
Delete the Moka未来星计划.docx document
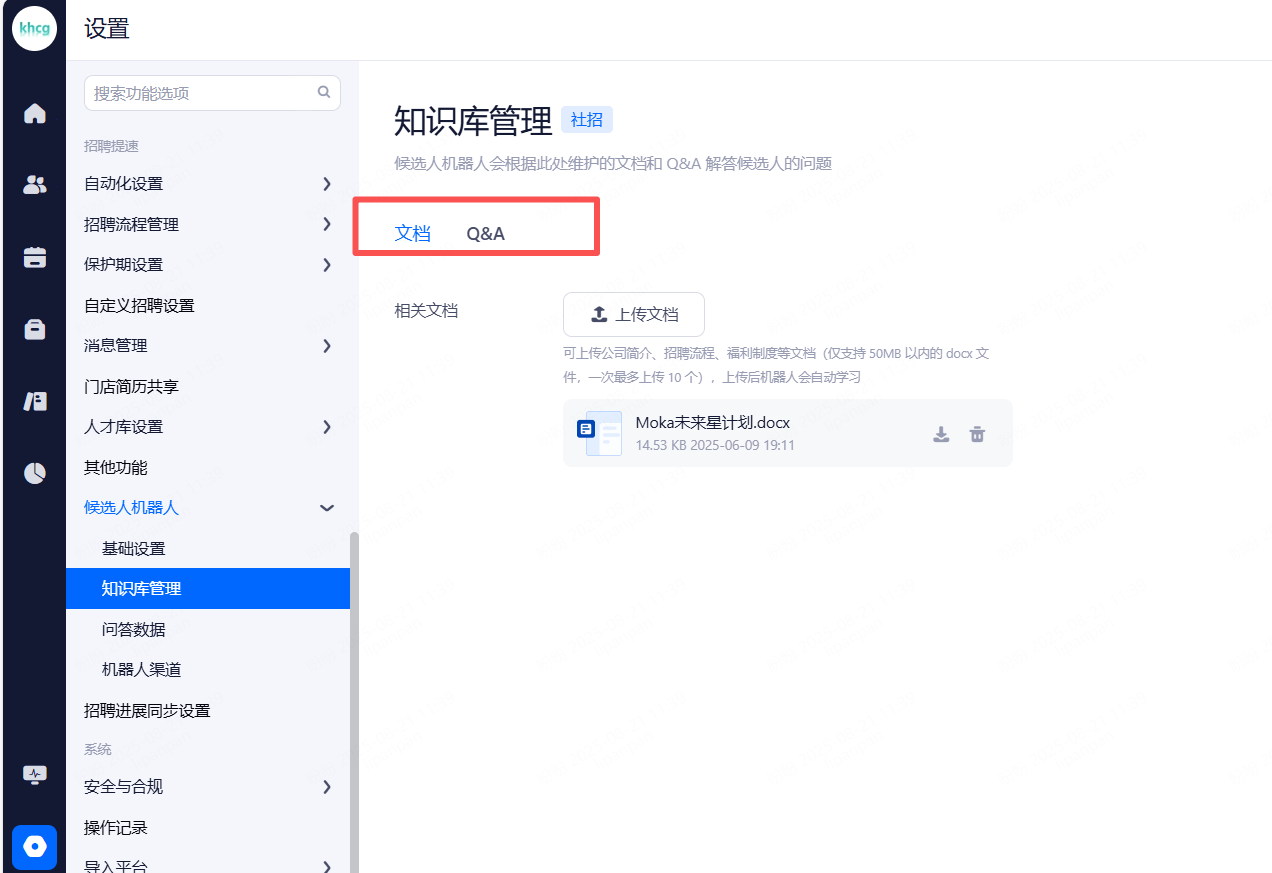977,434
